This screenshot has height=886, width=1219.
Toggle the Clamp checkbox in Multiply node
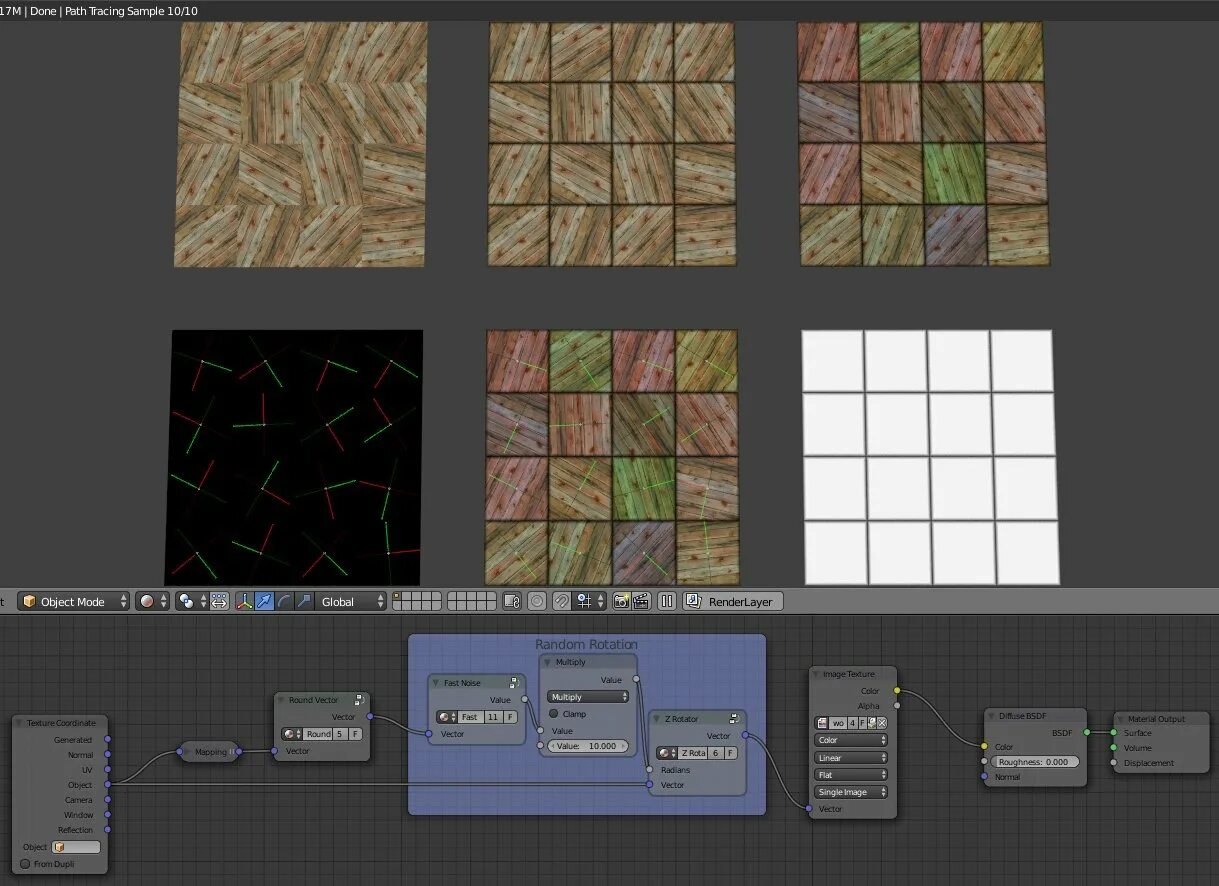pyautogui.click(x=554, y=714)
